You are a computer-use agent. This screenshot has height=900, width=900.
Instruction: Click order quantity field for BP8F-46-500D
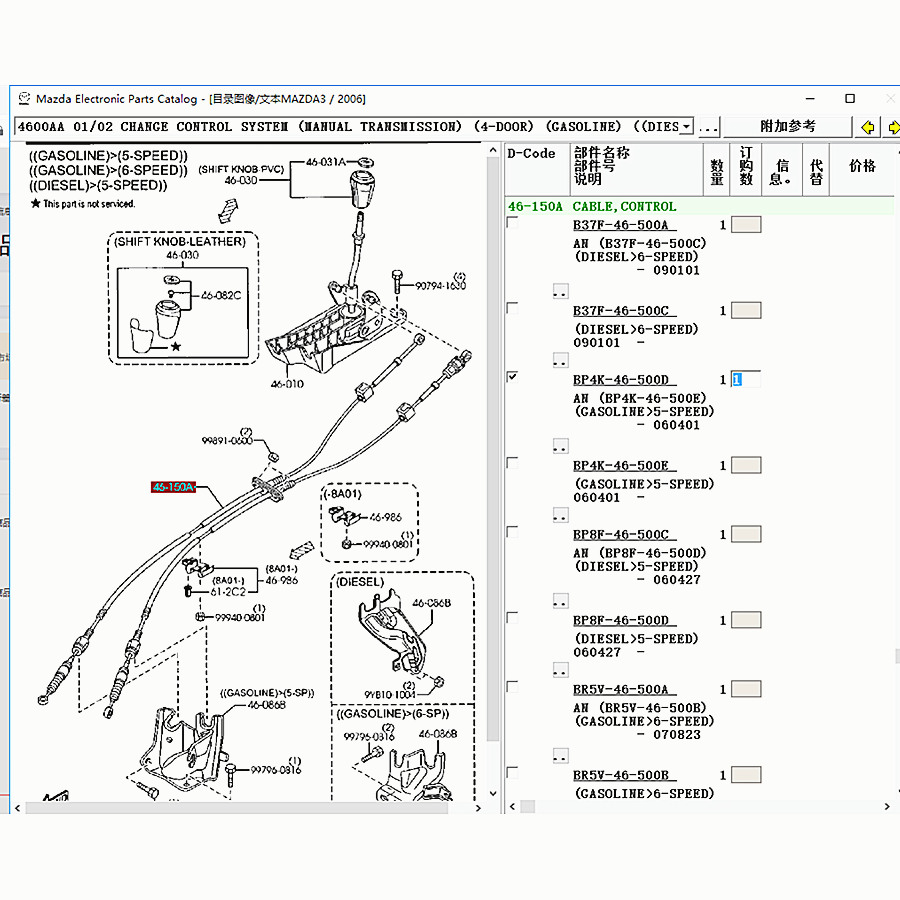point(746,620)
